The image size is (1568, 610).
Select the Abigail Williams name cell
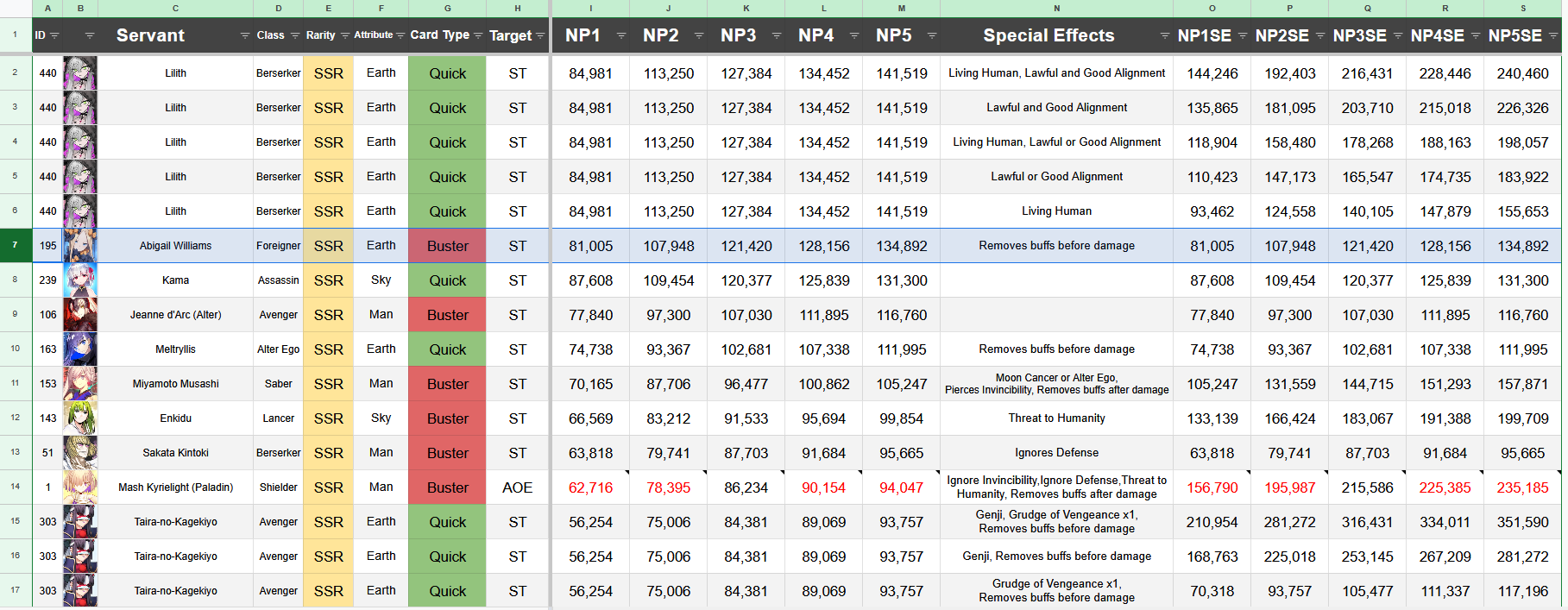coord(176,246)
